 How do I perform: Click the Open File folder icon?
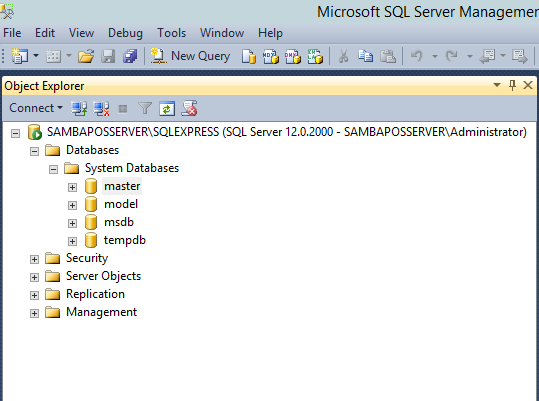pos(86,56)
